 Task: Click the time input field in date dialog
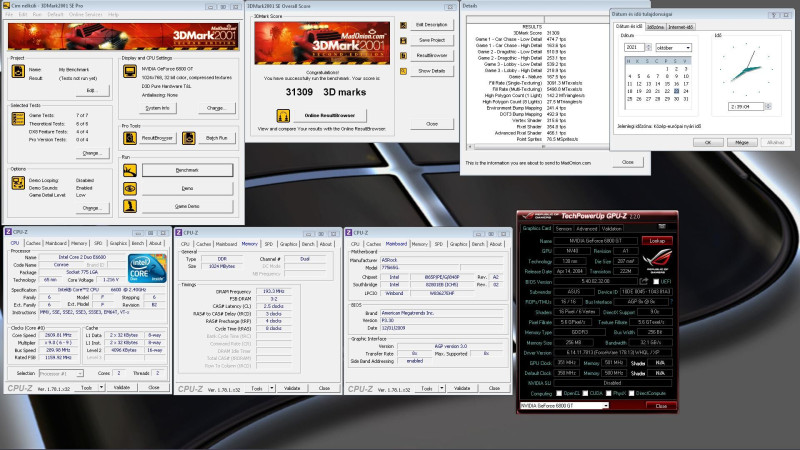746,107
